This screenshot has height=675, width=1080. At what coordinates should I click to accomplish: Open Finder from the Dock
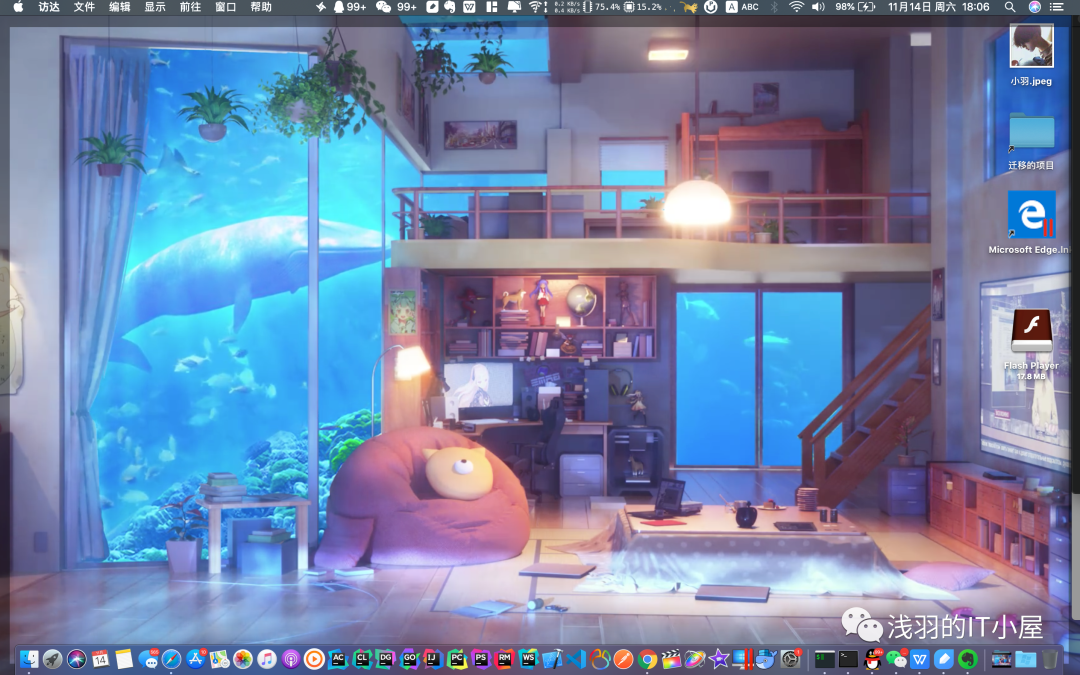pyautogui.click(x=29, y=659)
